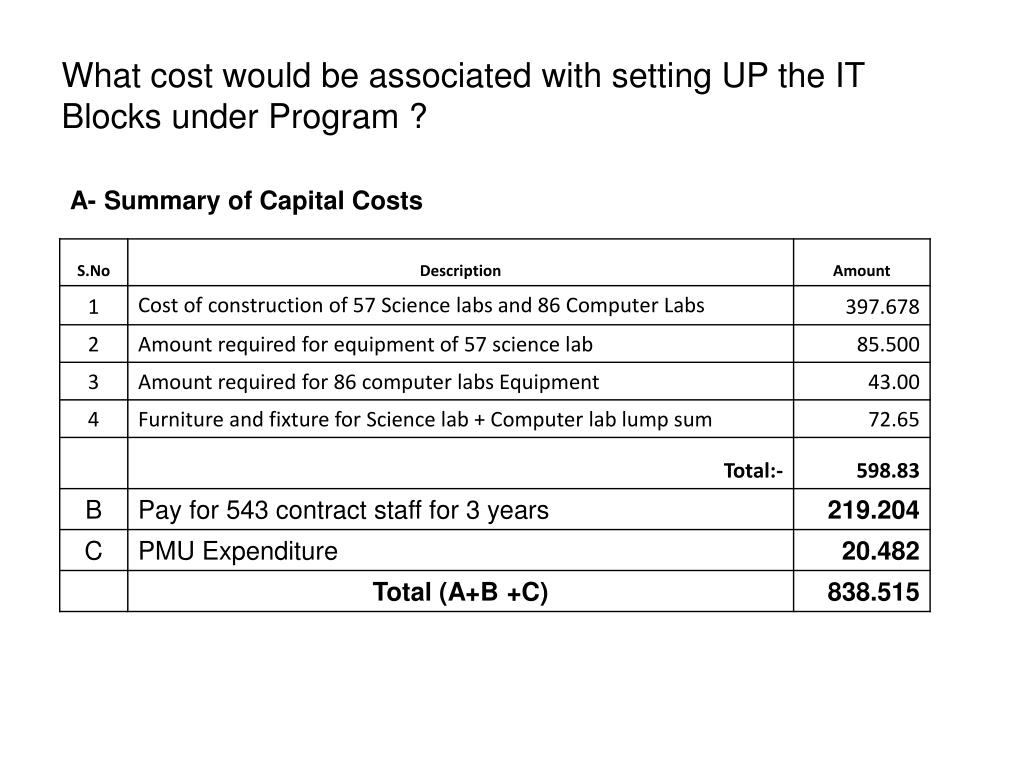Click the science lab equipment row description
Screen dimensions: 1024x768
point(366,344)
